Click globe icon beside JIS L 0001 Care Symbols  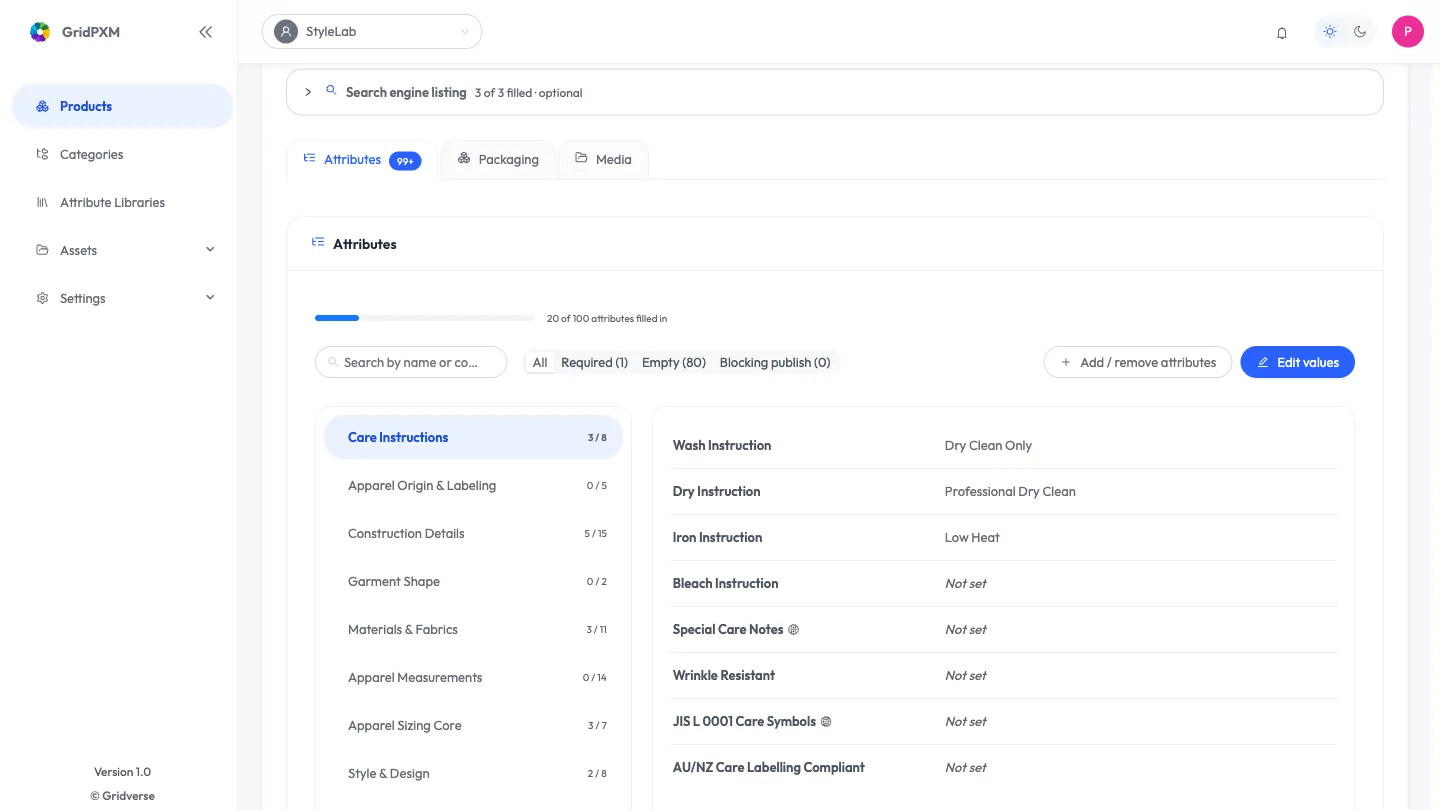pos(826,721)
